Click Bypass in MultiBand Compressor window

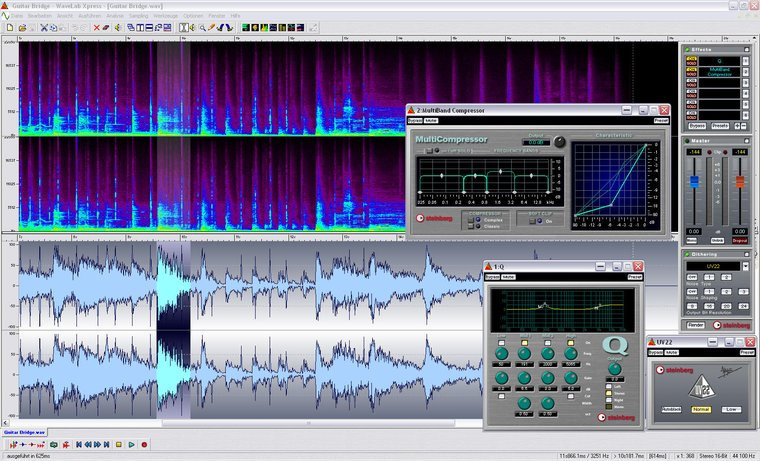click(415, 120)
